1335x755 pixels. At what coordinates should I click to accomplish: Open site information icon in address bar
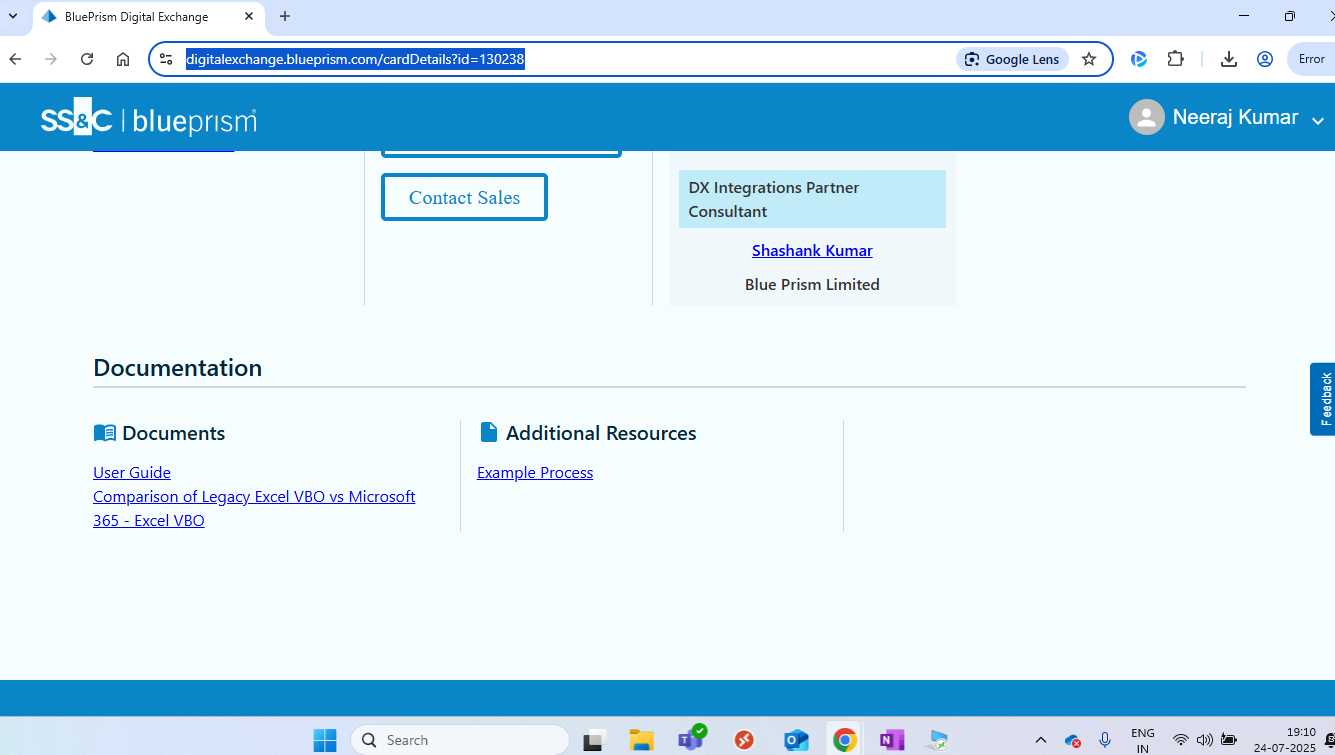pos(167,59)
